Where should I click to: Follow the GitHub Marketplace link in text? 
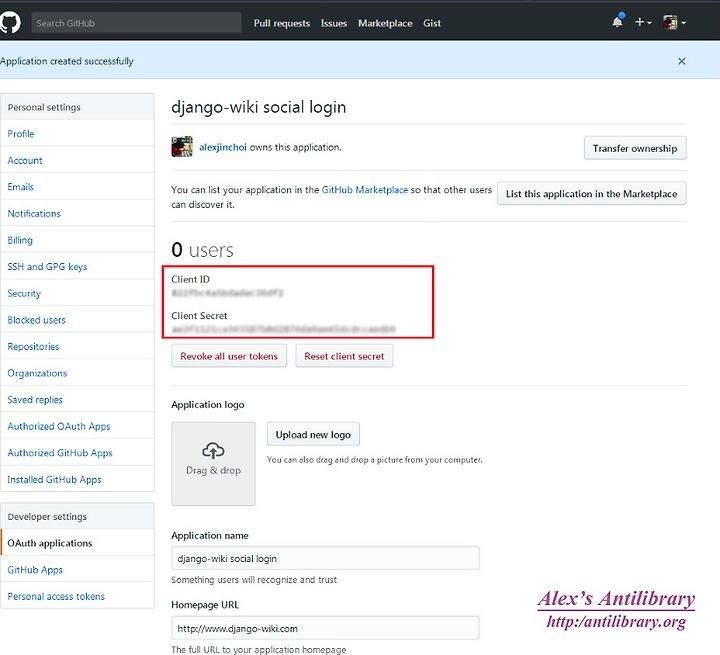click(365, 190)
